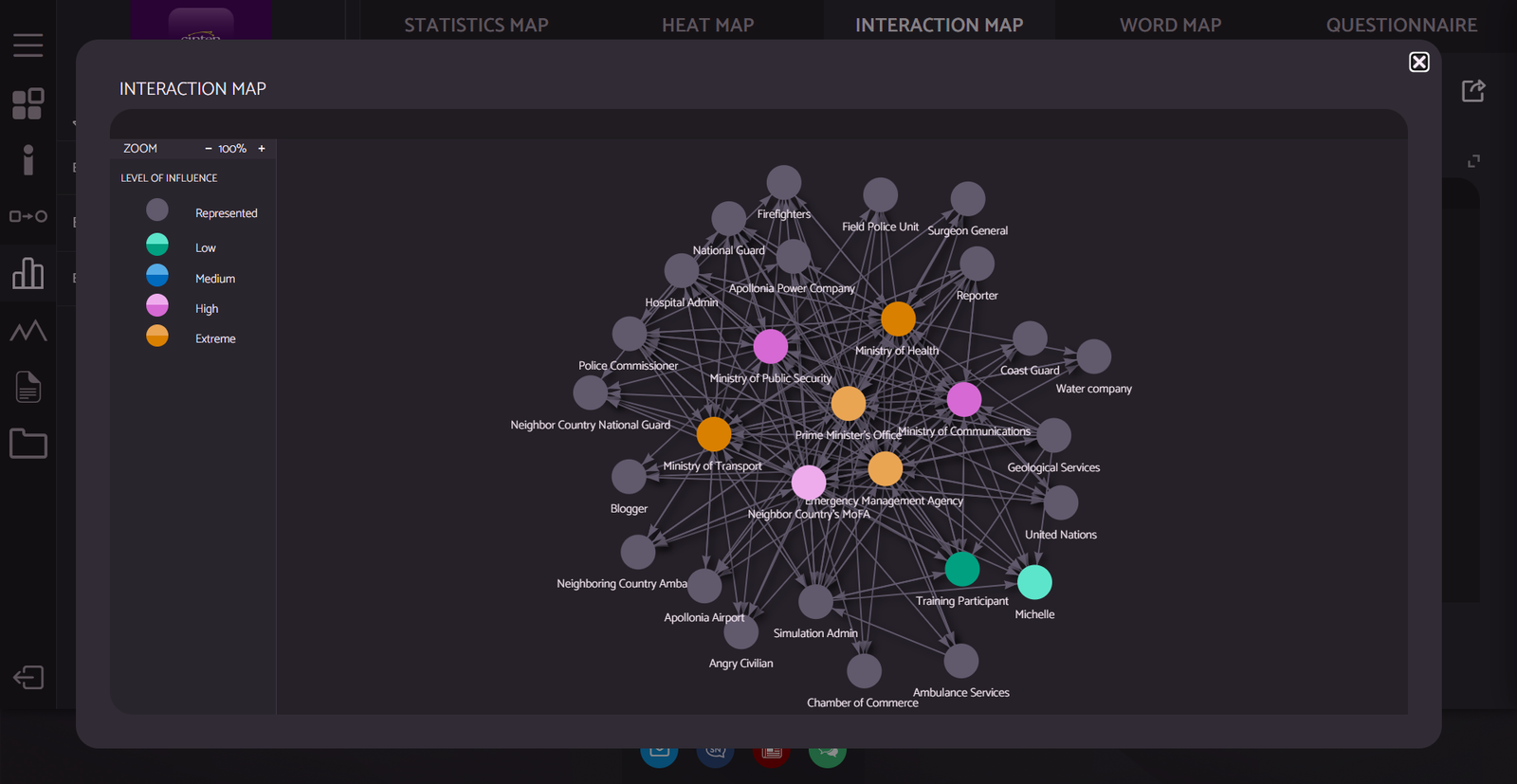Select the Ministry of Health node
Screen dimensions: 1517x784
(x=898, y=319)
